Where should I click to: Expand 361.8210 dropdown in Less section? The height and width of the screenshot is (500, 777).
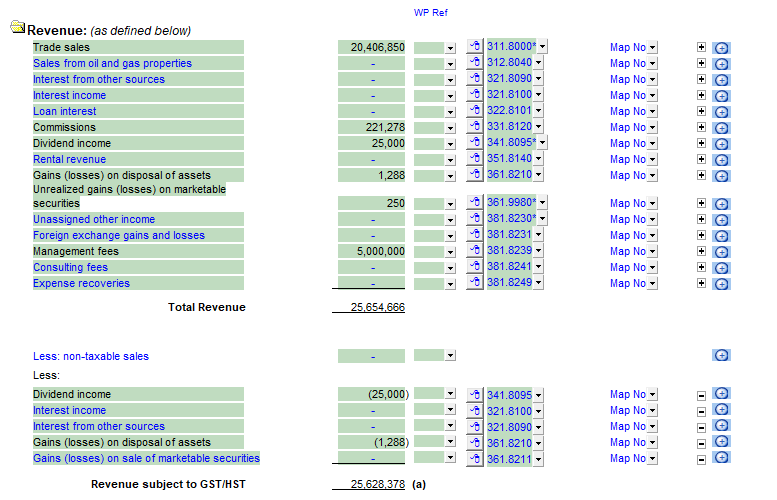(539, 444)
